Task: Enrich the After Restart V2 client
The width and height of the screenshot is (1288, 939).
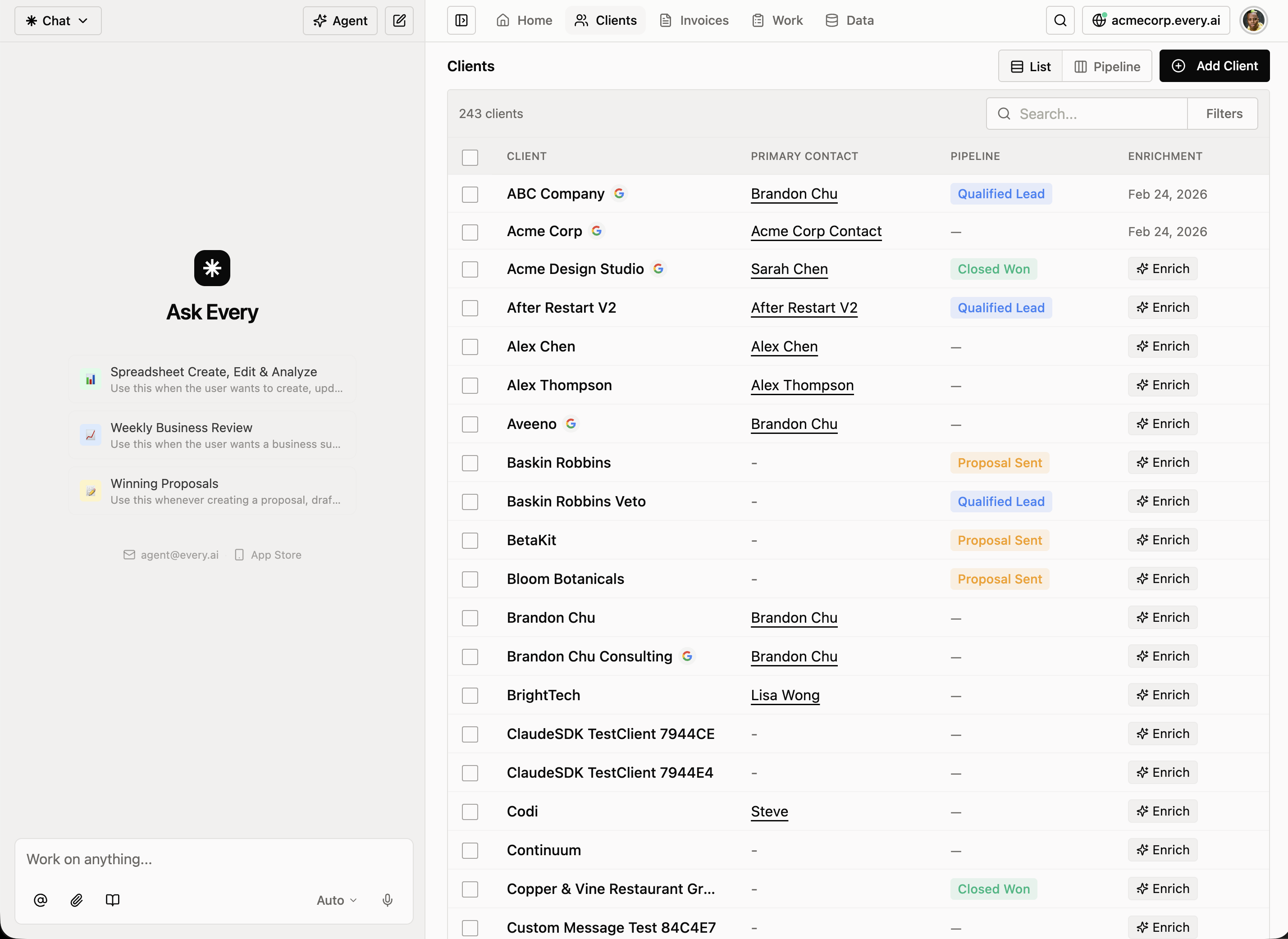Action: click(x=1162, y=307)
